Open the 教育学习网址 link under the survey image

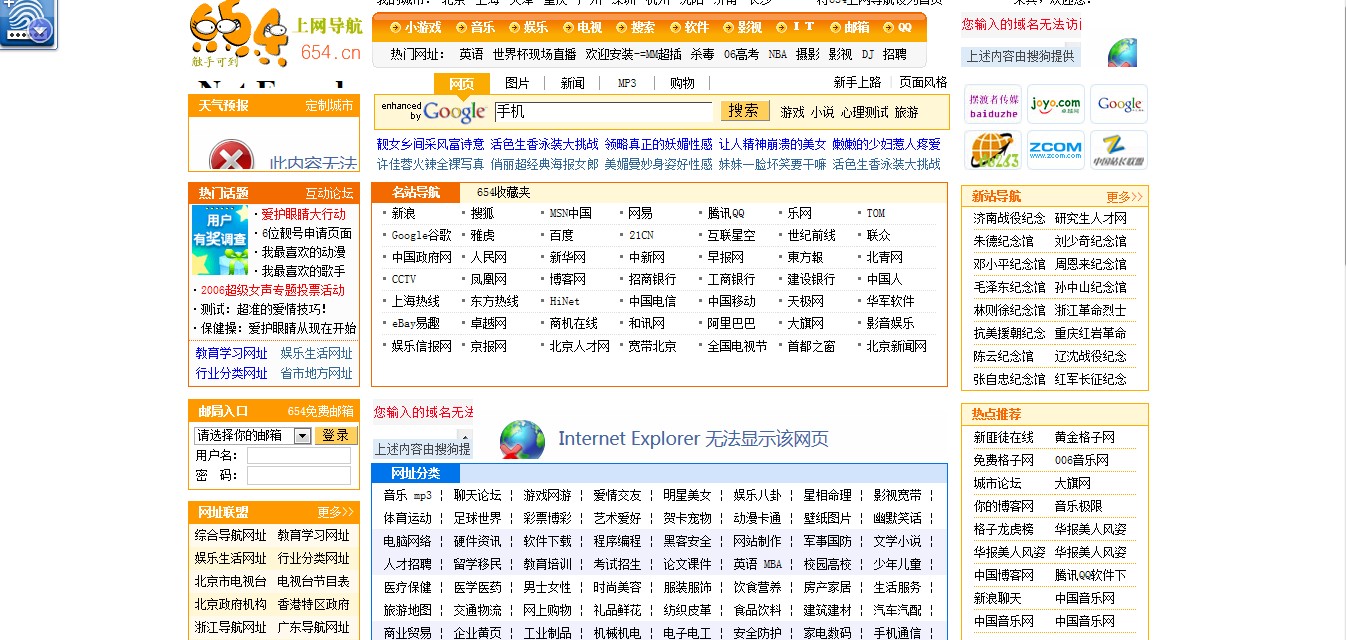click(232, 353)
